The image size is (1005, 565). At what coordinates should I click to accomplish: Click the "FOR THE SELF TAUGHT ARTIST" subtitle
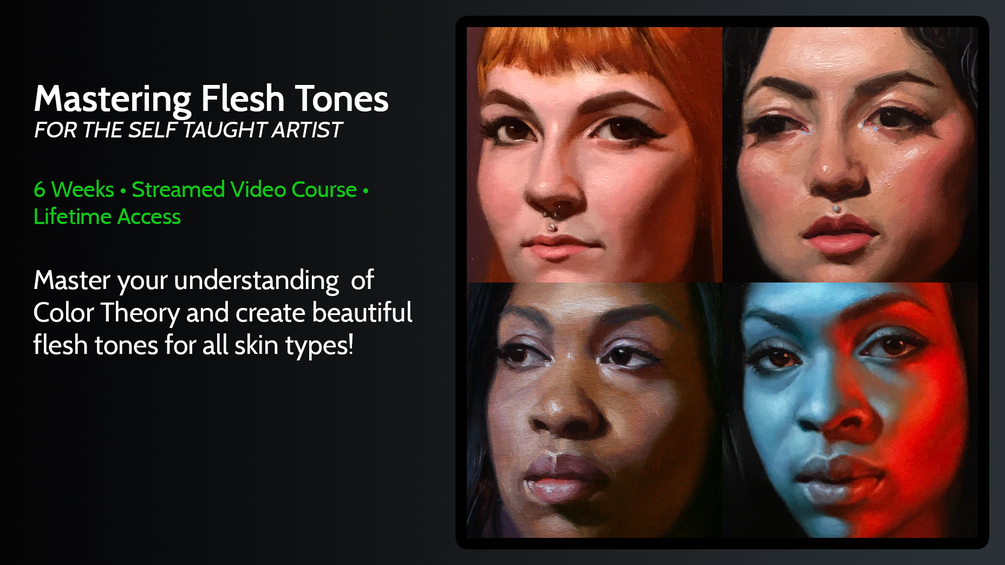click(188, 130)
